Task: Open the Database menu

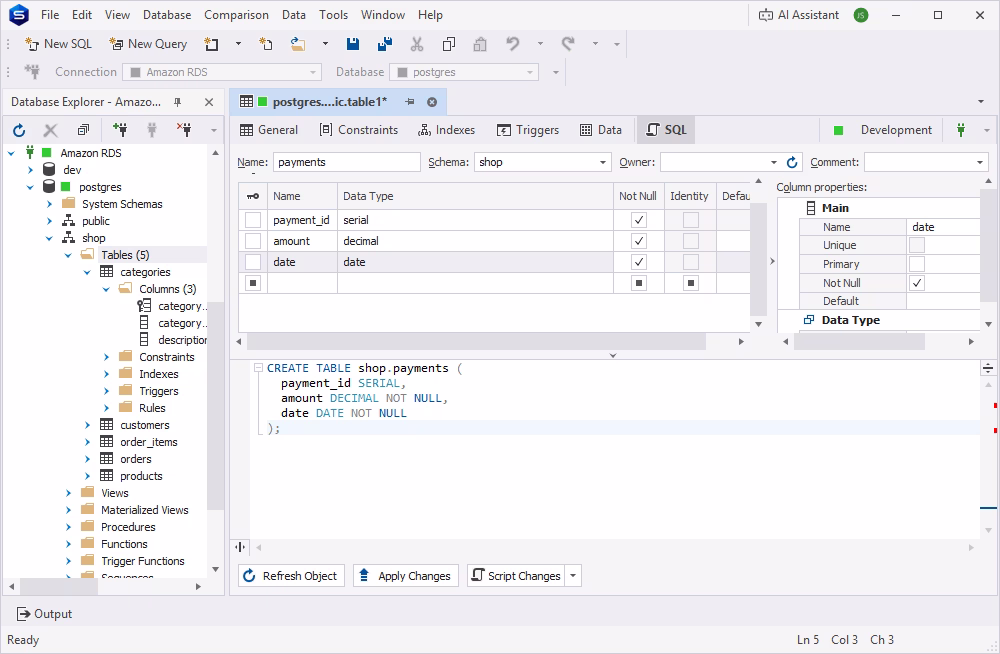Action: click(167, 15)
